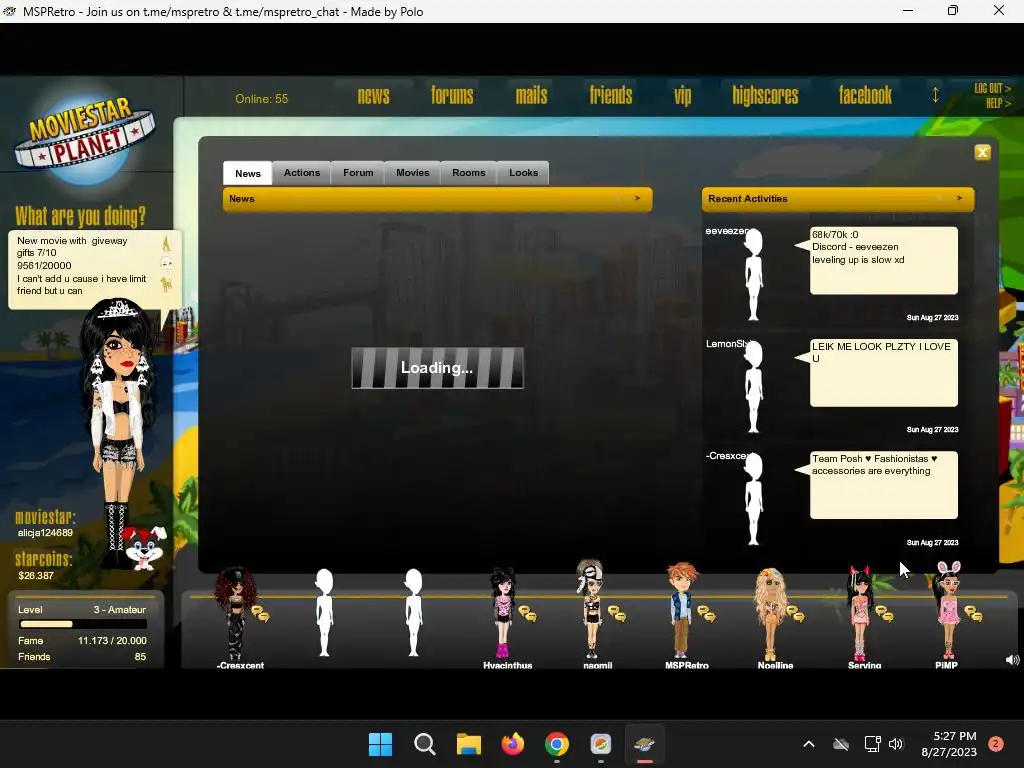Click the pet dog beside avatar
1024x768 pixels.
(x=144, y=547)
